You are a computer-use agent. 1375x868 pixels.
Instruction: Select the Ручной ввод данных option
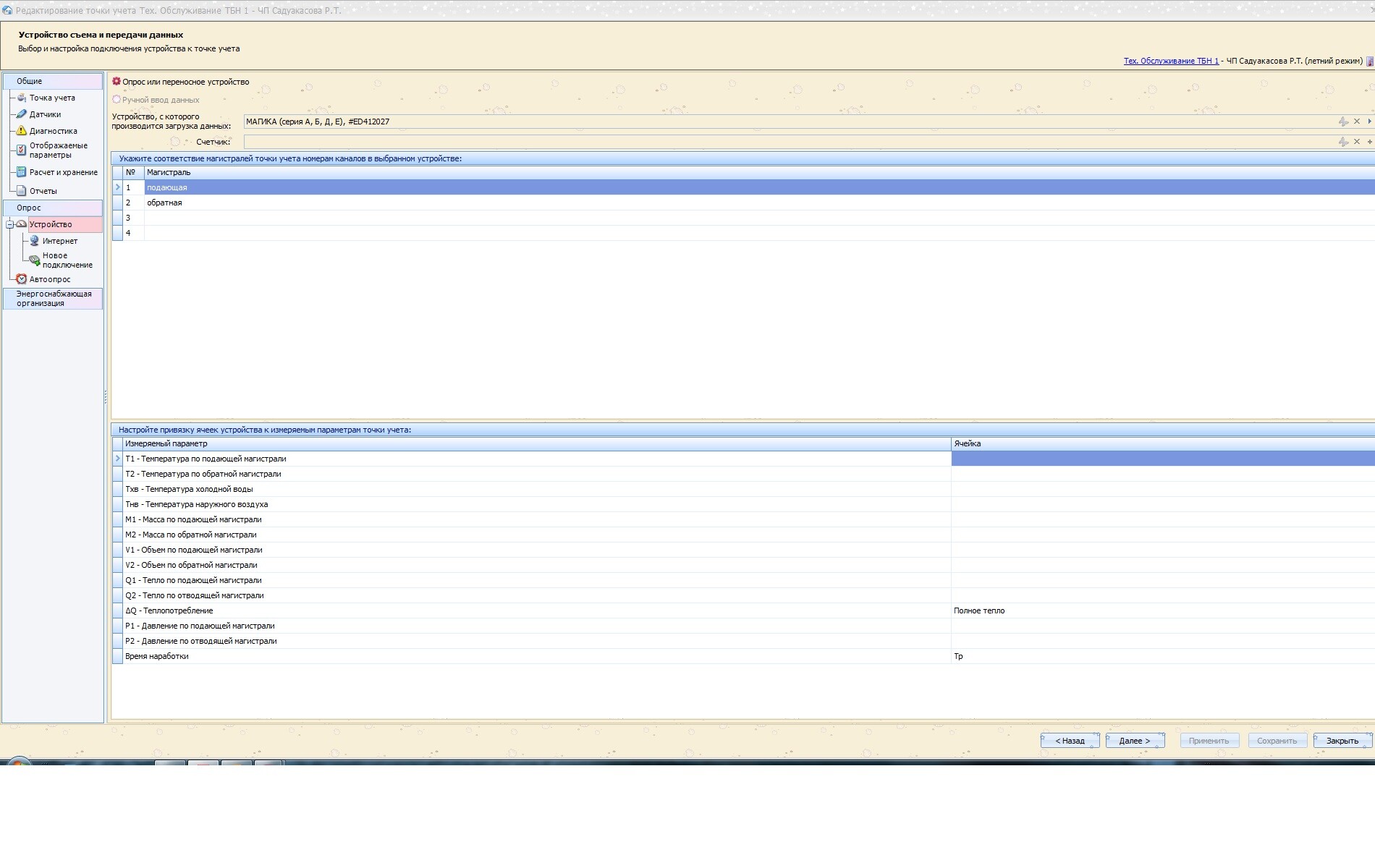click(x=117, y=100)
